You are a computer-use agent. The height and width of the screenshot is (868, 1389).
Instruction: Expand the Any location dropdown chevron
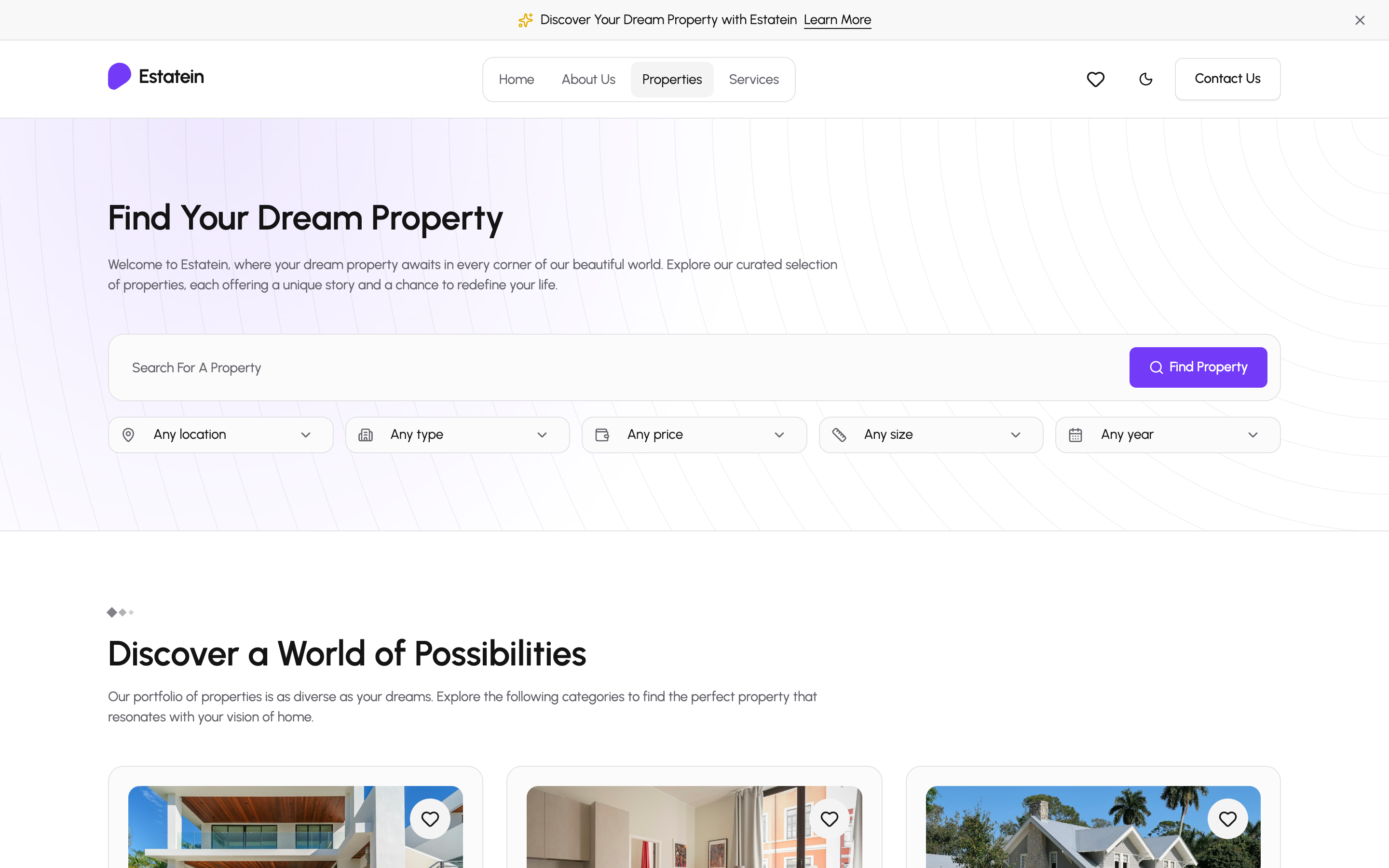(306, 435)
